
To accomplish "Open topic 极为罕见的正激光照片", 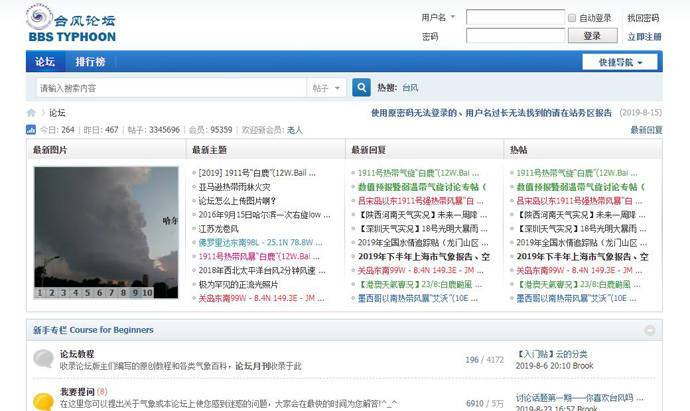I will pos(238,285).
